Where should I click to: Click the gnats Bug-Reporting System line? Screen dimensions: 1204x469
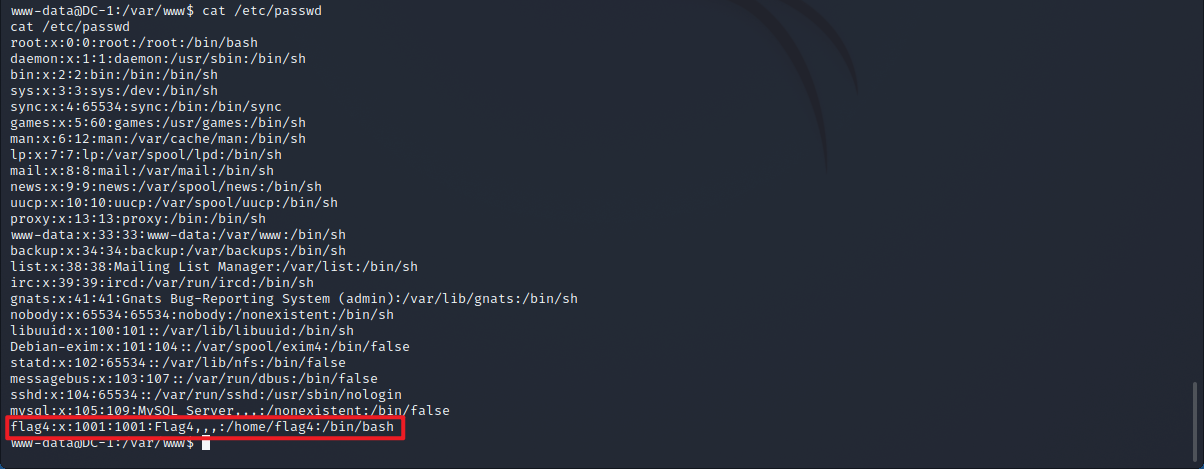pyautogui.click(x=294, y=299)
